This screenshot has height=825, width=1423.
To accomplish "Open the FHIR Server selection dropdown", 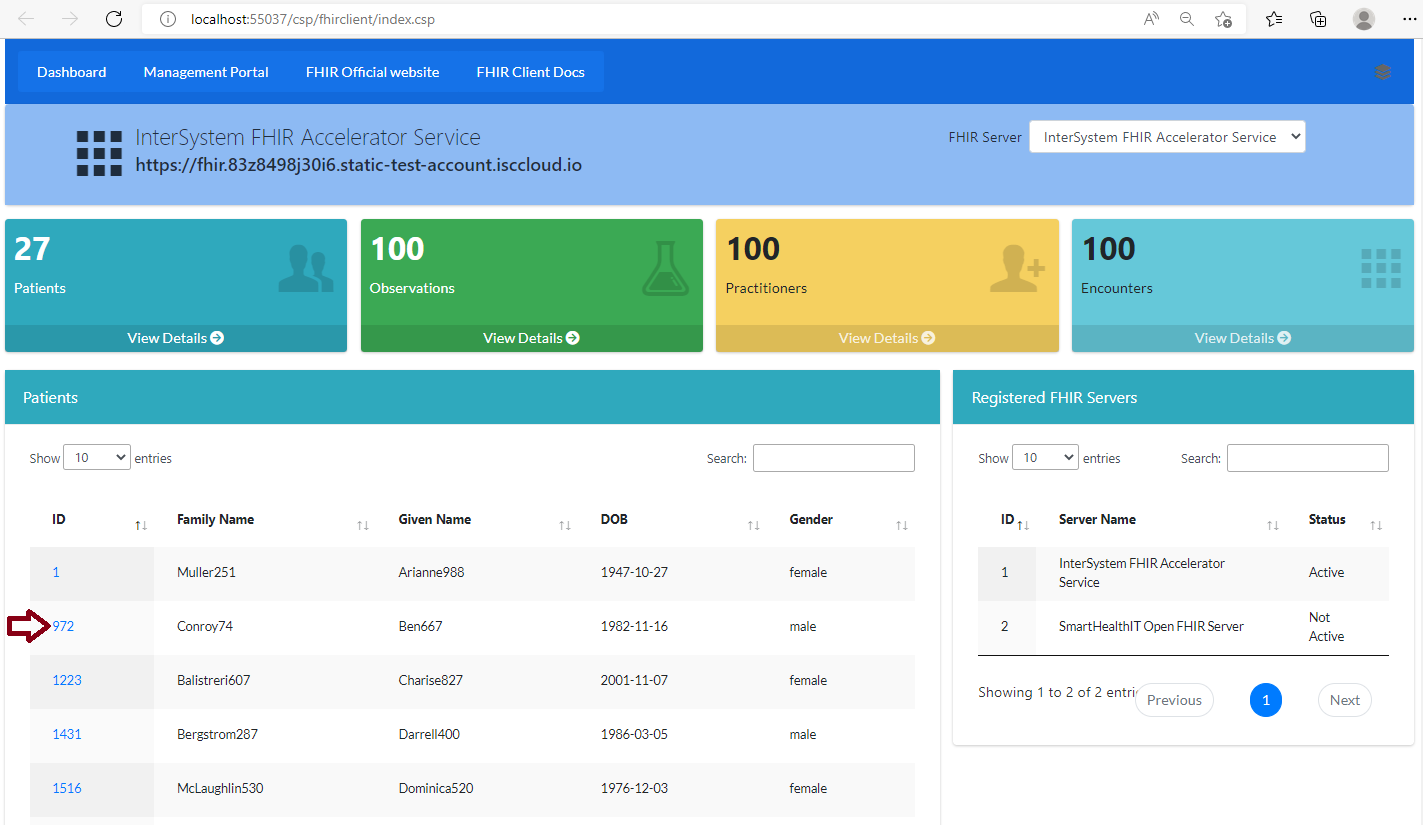I will tap(1167, 137).
